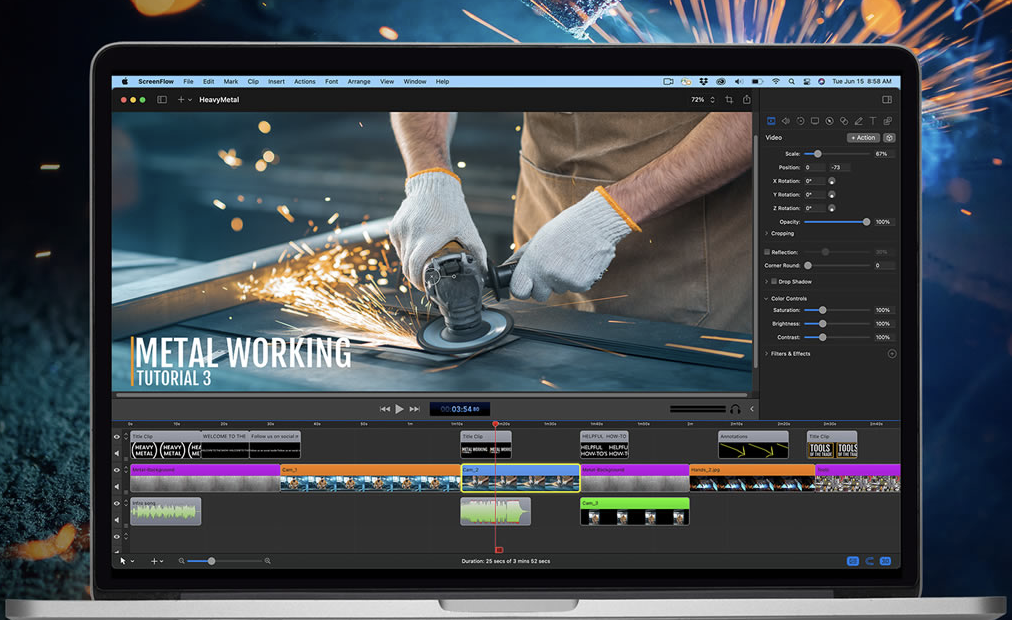Enable the Drop Shadow checkbox
This screenshot has height=620, width=1012.
click(774, 282)
